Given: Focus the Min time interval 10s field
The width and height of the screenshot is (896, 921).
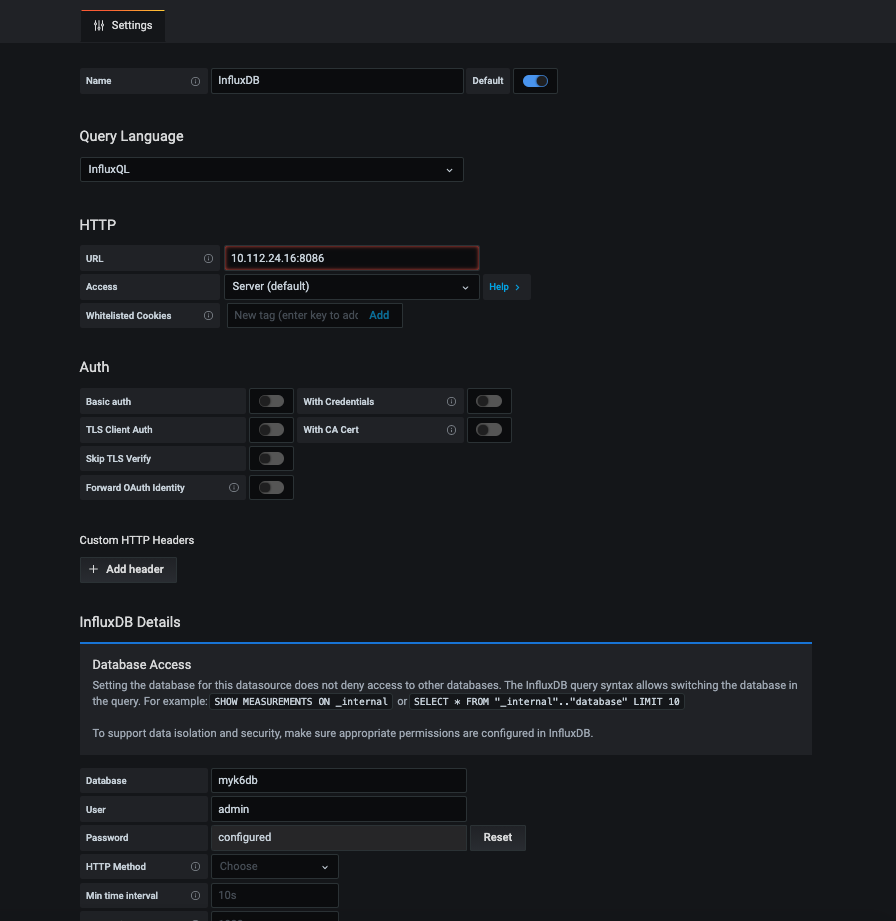Looking at the screenshot, I should [274, 896].
